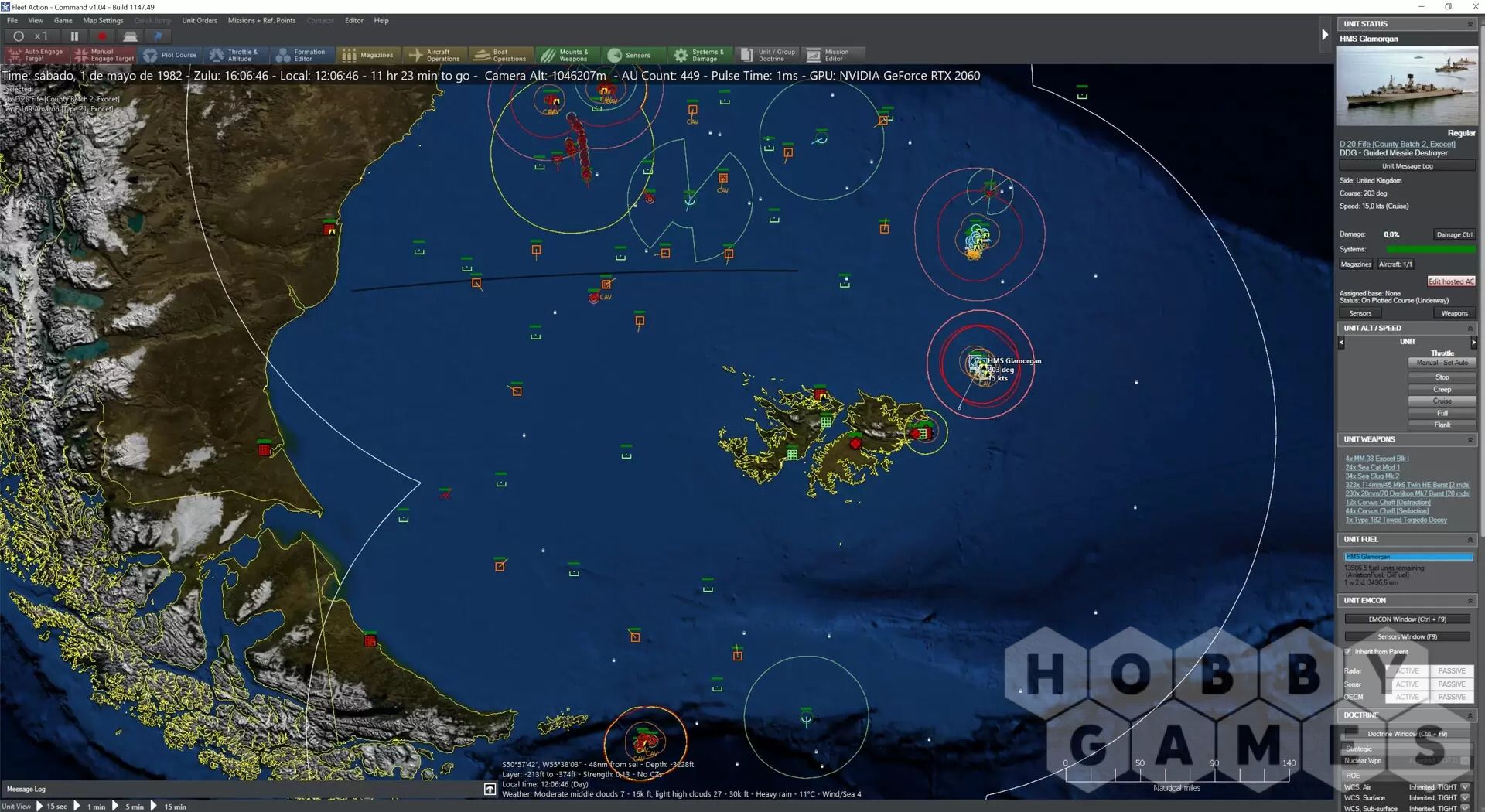The image size is (1485, 812).
Task: Collapse the UNIT WEAPONS section
Action: (x=1470, y=440)
